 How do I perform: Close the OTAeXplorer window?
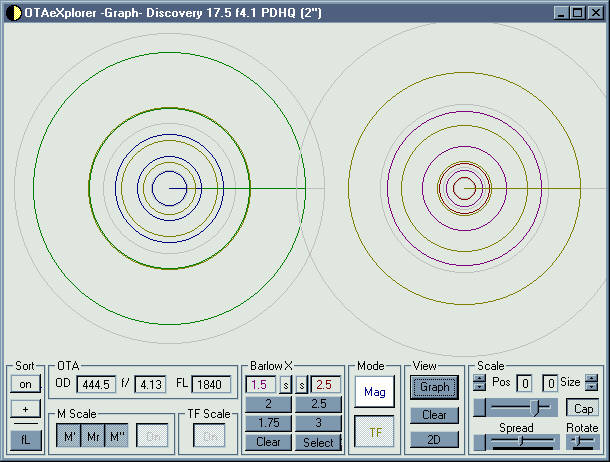point(596,13)
